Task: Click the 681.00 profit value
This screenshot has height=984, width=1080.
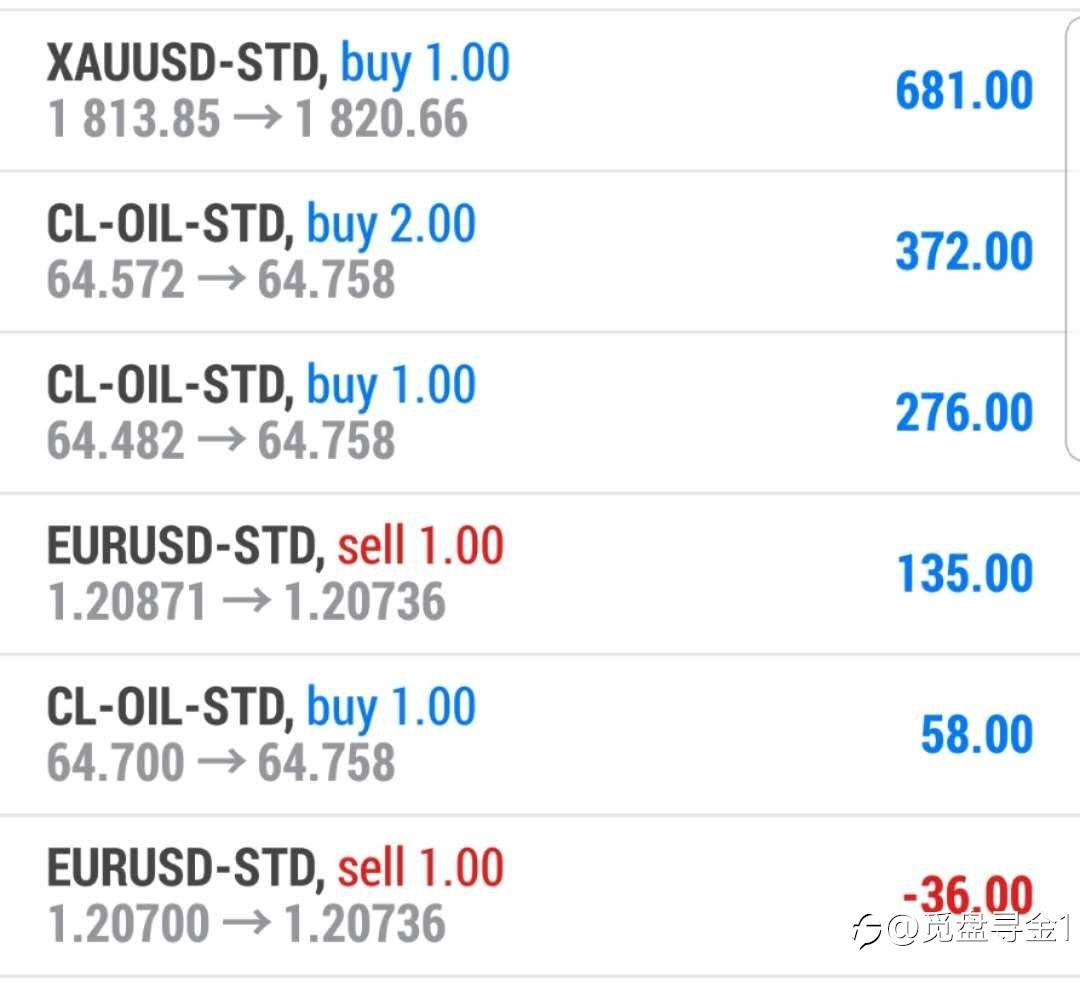Action: pyautogui.click(x=963, y=91)
